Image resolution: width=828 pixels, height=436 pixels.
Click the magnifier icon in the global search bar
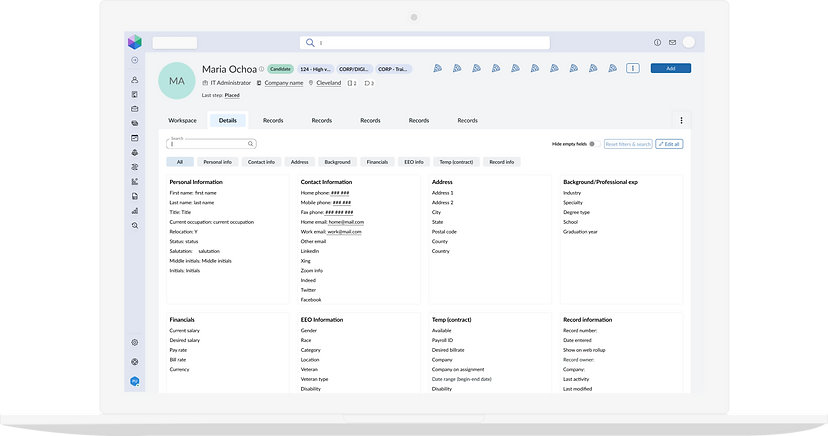click(310, 43)
